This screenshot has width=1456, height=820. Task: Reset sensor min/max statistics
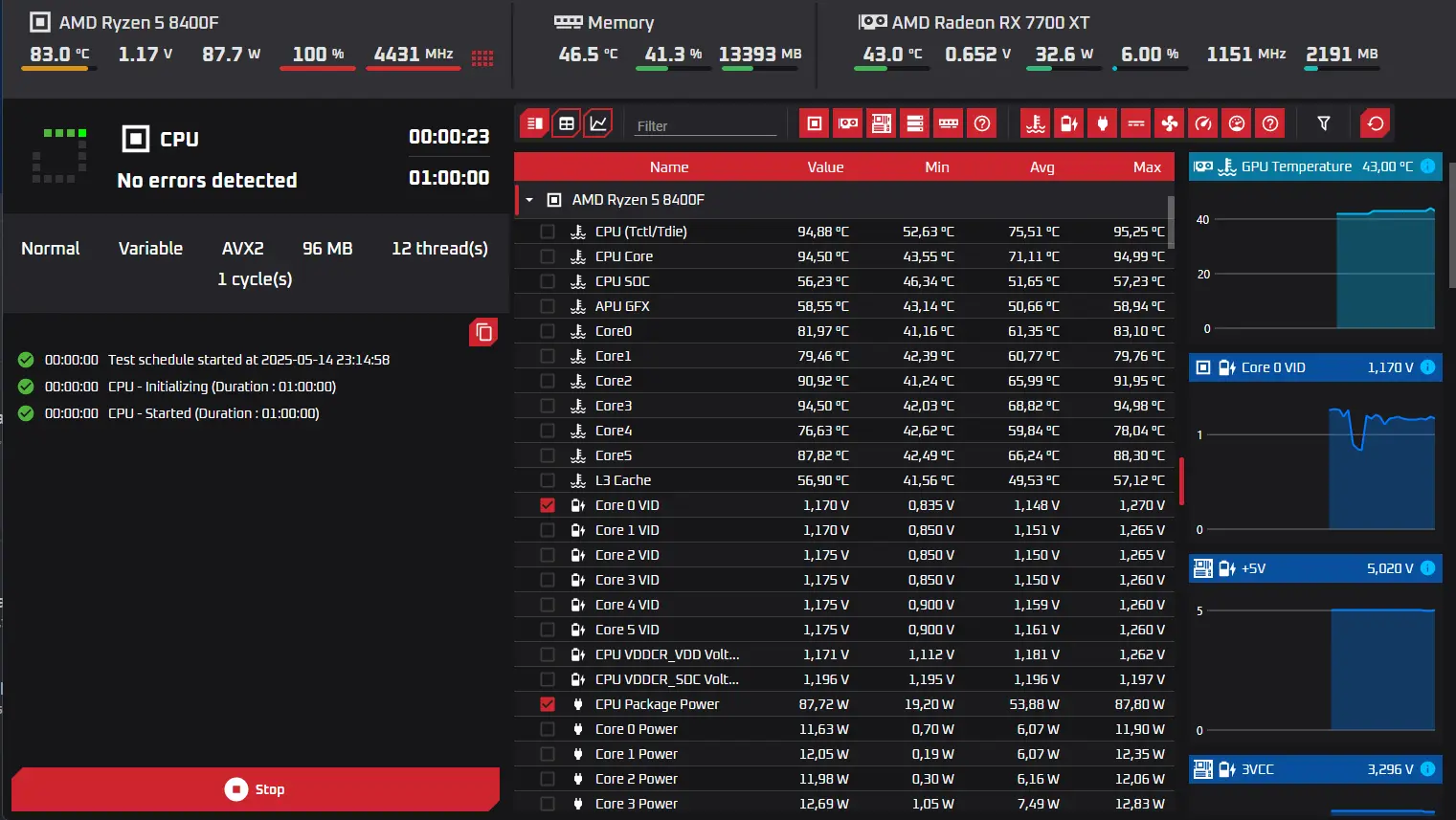pos(1376,123)
